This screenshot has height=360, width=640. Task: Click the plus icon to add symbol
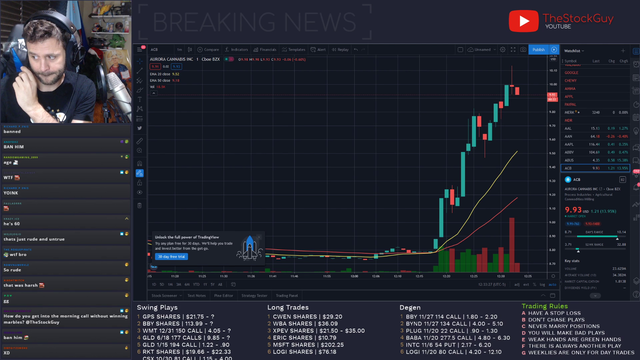pos(623,51)
